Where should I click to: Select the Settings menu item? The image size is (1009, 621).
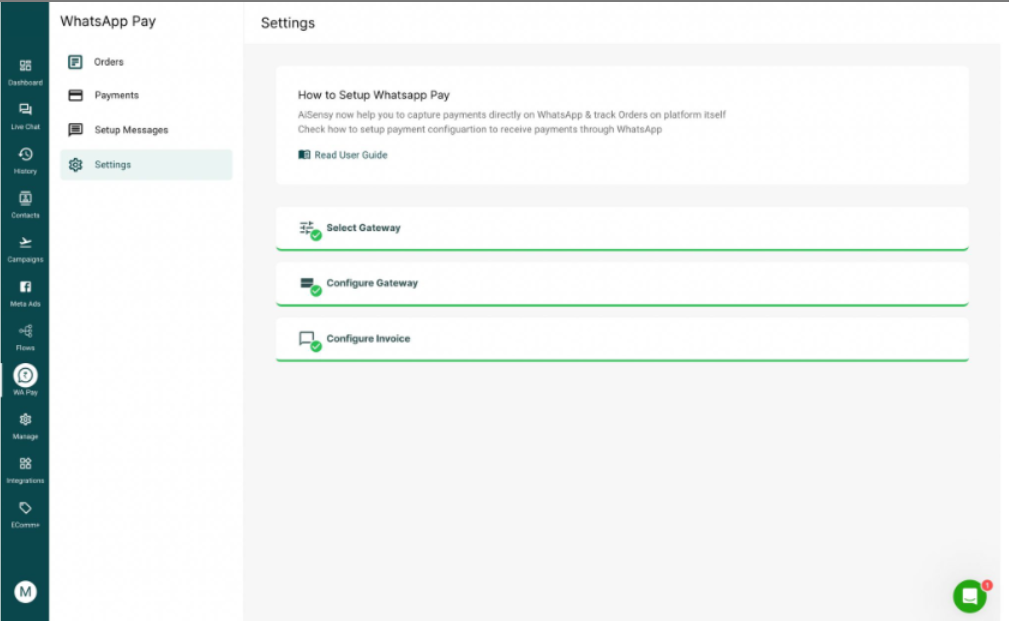point(146,165)
